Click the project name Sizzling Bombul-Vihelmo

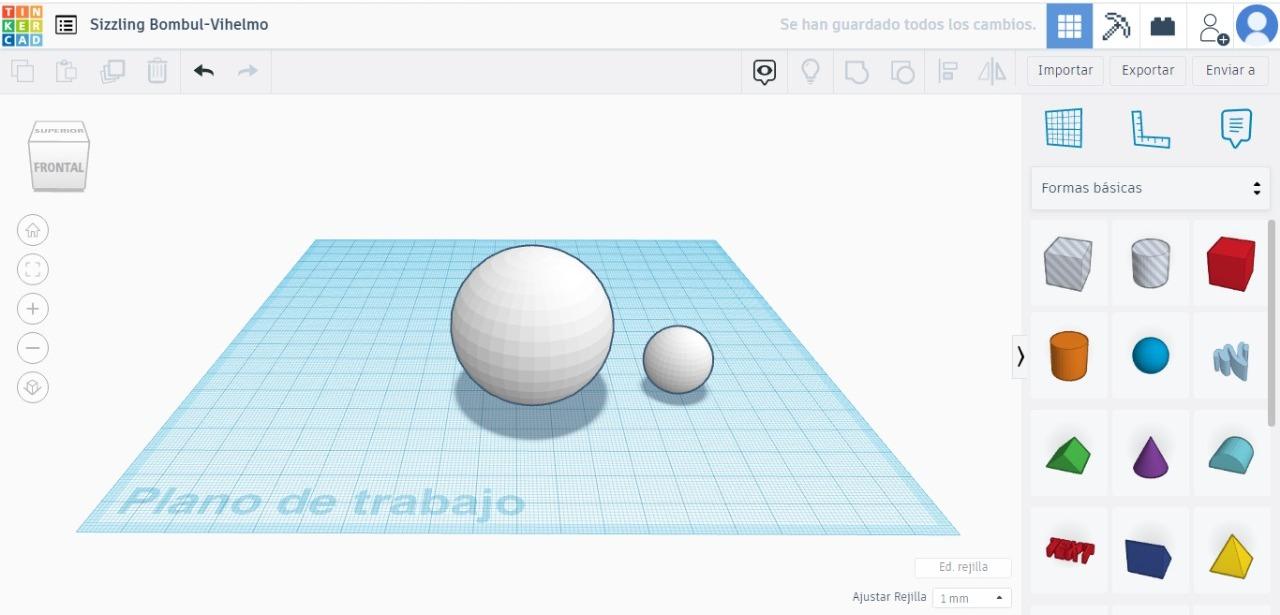tap(179, 24)
